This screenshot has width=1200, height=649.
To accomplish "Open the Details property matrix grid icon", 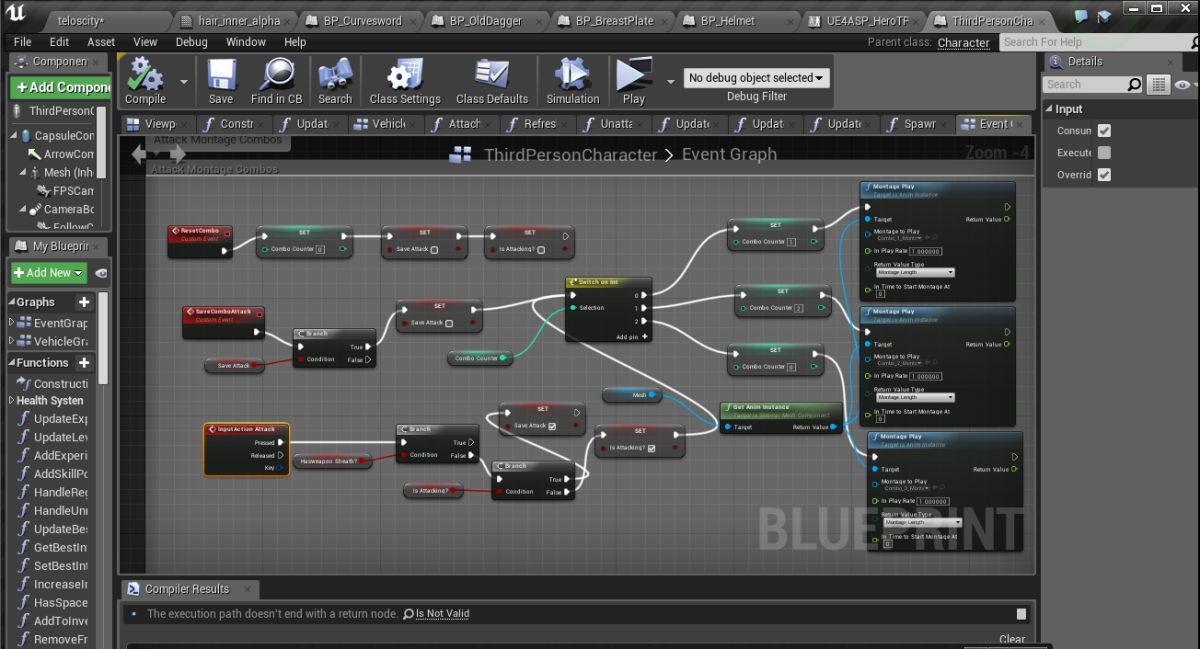I will click(x=1158, y=85).
